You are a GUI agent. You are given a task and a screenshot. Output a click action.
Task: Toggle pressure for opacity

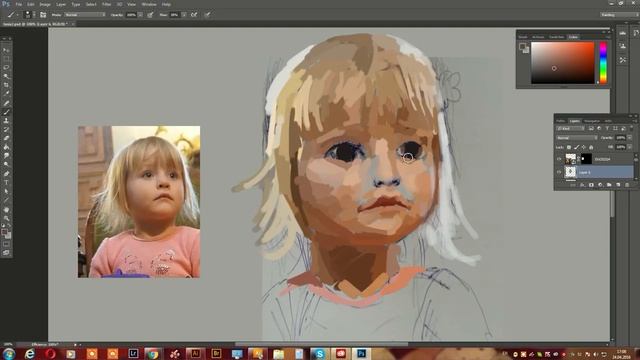tap(150, 15)
